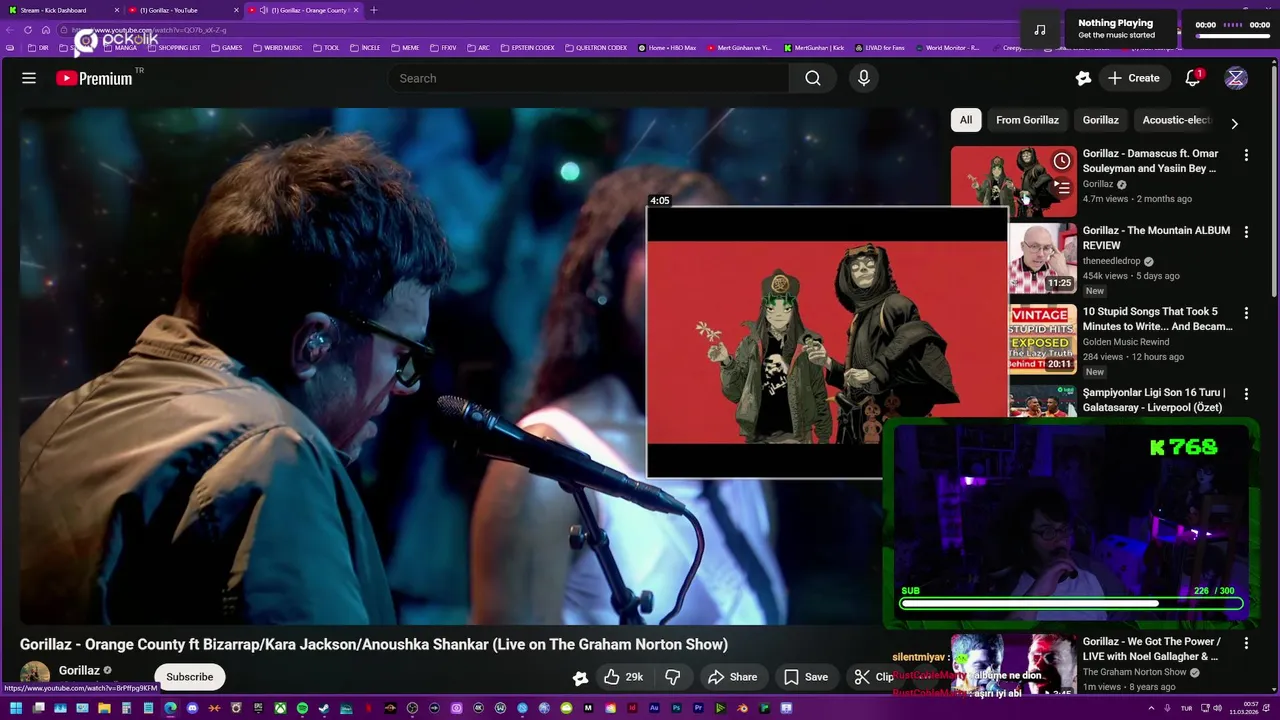Open options for Şampiyonlar Ligi video
1280x720 pixels.
point(1246,394)
